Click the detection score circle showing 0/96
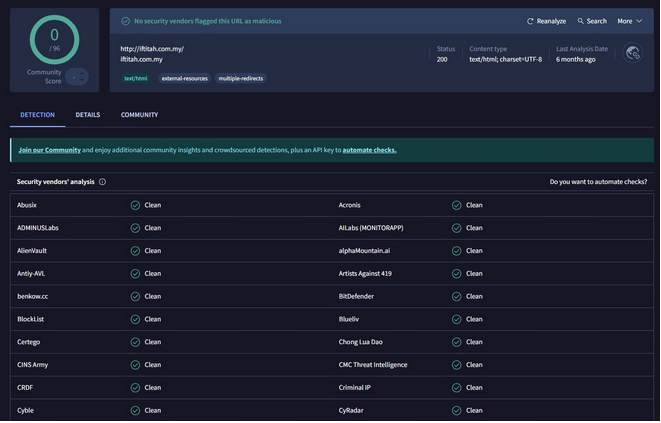Screen dimensions: 661x423 pyautogui.click(x=54, y=38)
